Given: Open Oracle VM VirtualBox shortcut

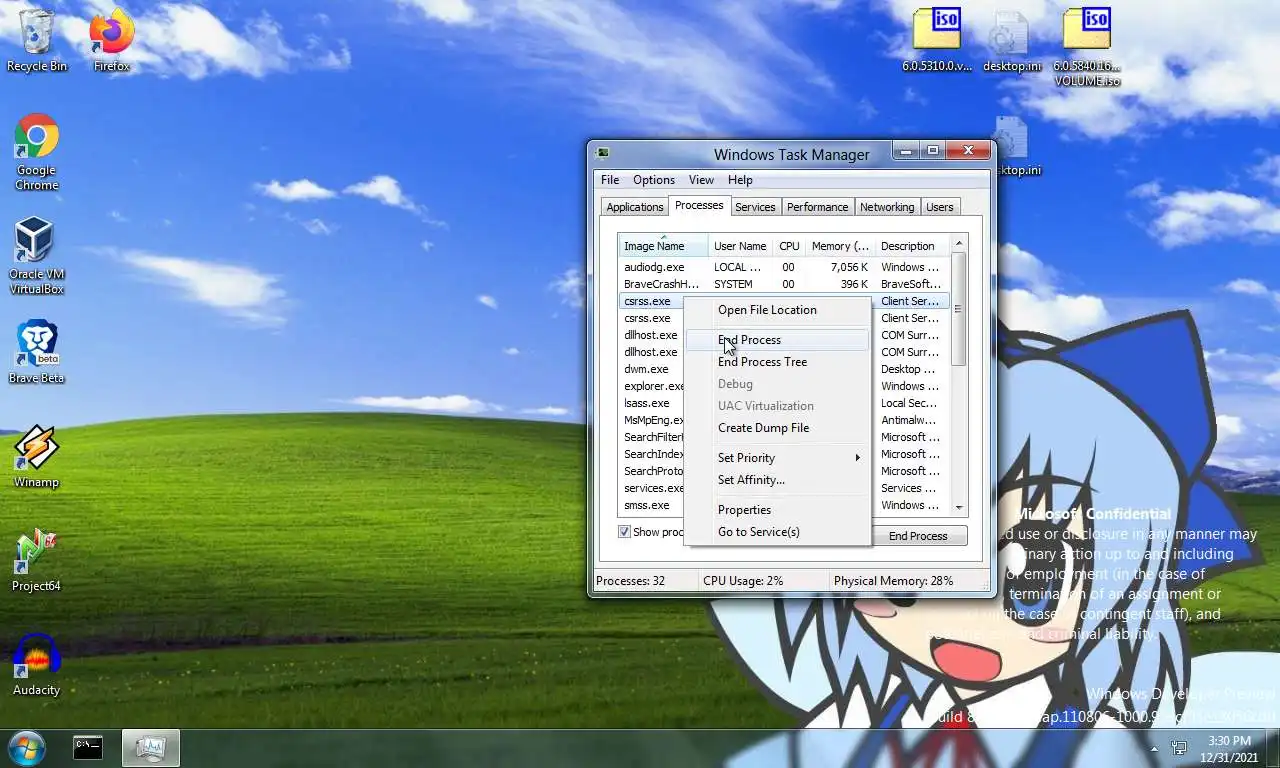Looking at the screenshot, I should [37, 256].
